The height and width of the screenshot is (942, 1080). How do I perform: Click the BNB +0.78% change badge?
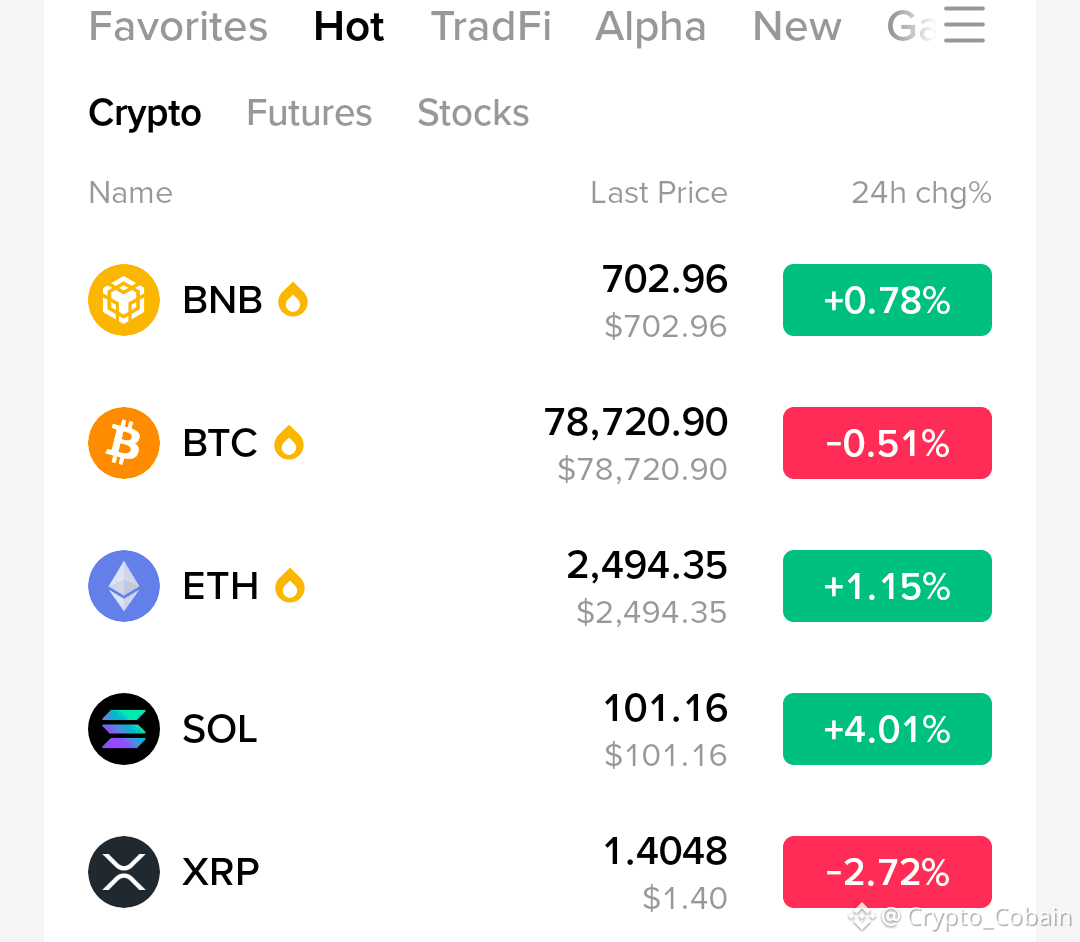pos(887,300)
